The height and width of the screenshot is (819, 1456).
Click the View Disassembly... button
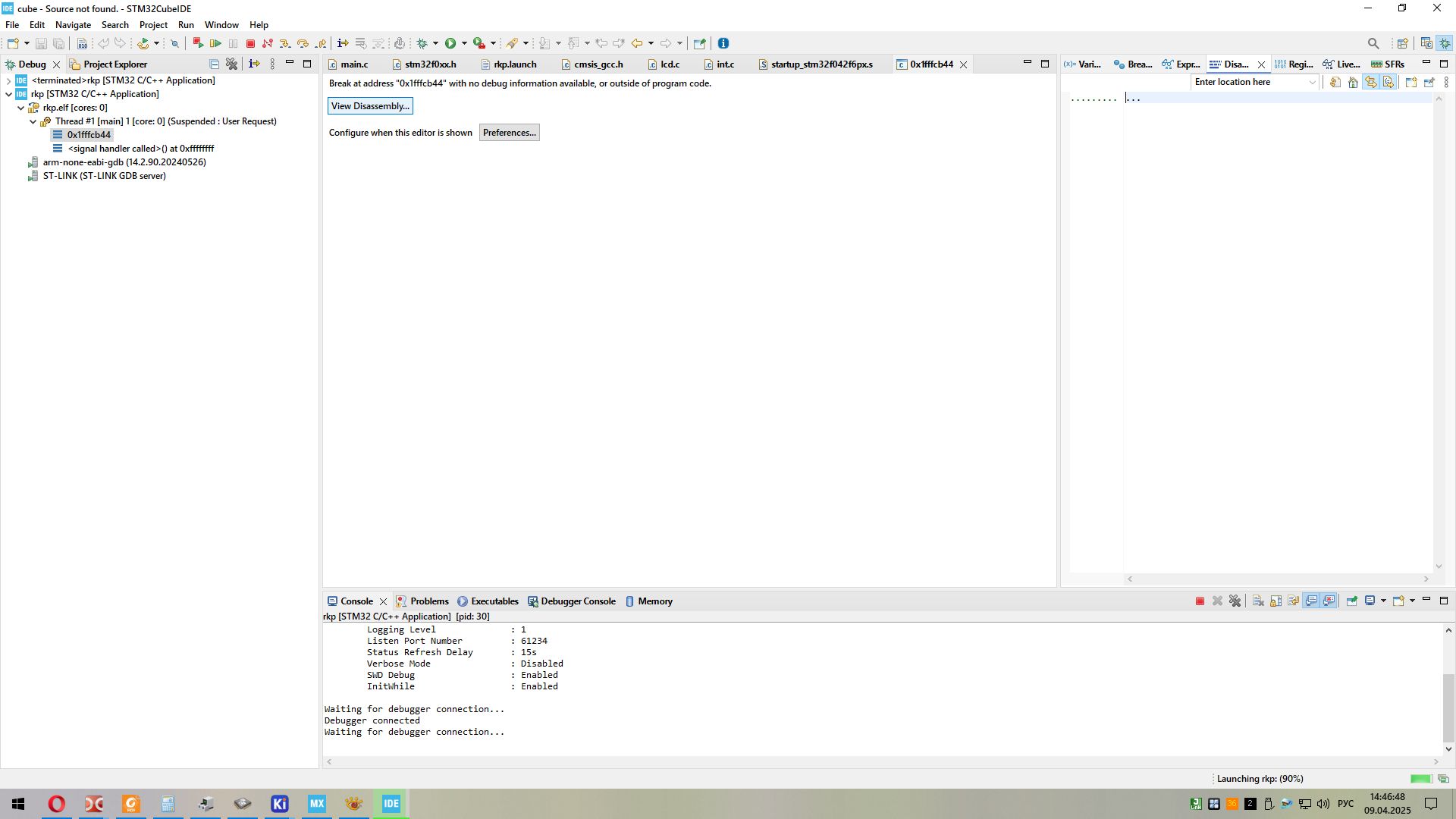click(x=370, y=106)
